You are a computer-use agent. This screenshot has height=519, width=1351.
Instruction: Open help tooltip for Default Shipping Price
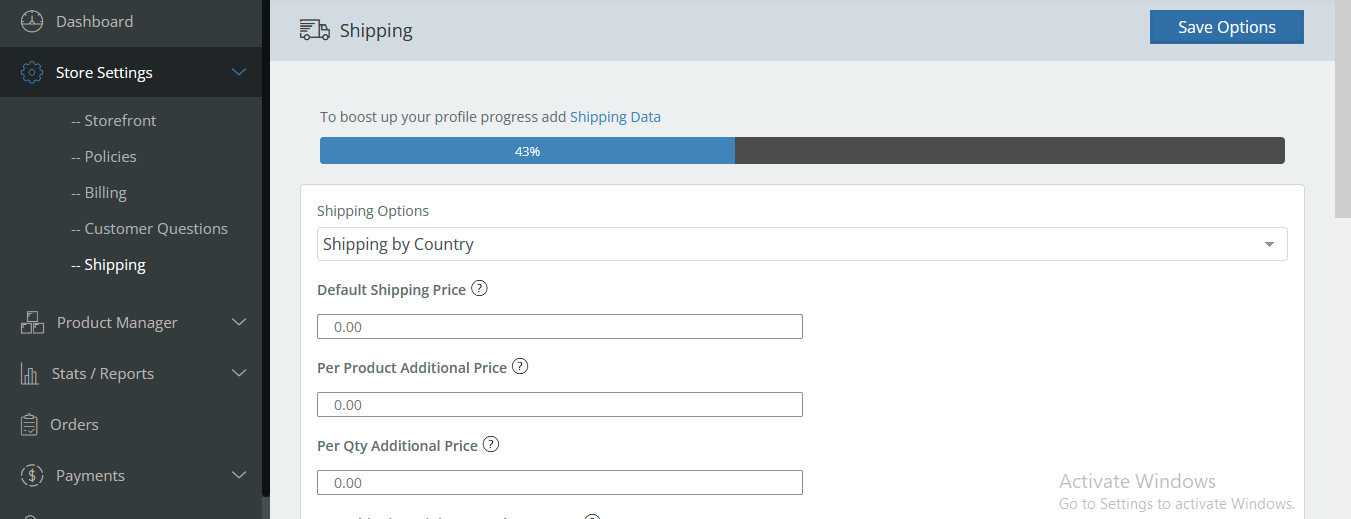click(479, 289)
